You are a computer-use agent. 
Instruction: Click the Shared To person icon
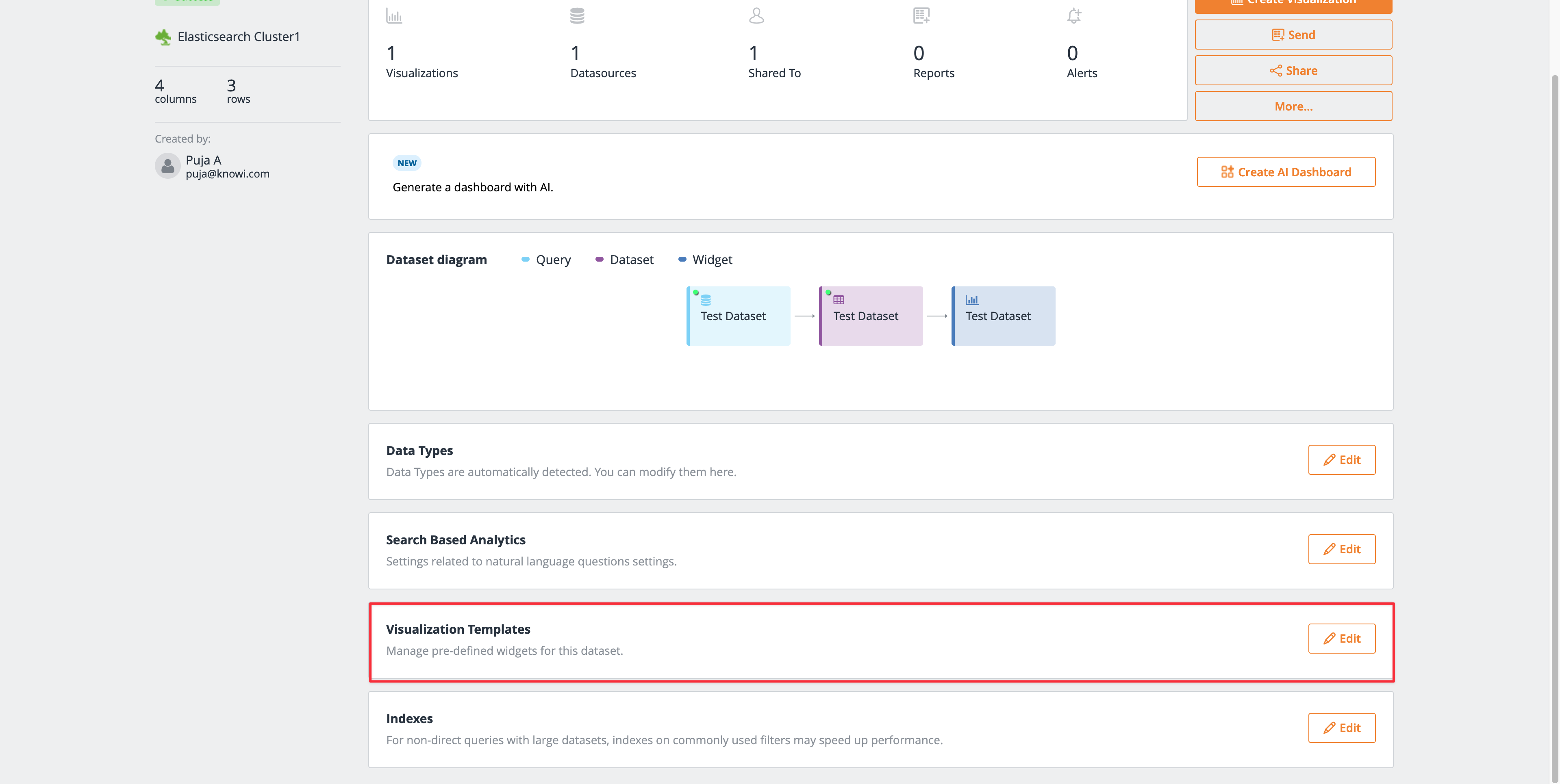point(756,16)
